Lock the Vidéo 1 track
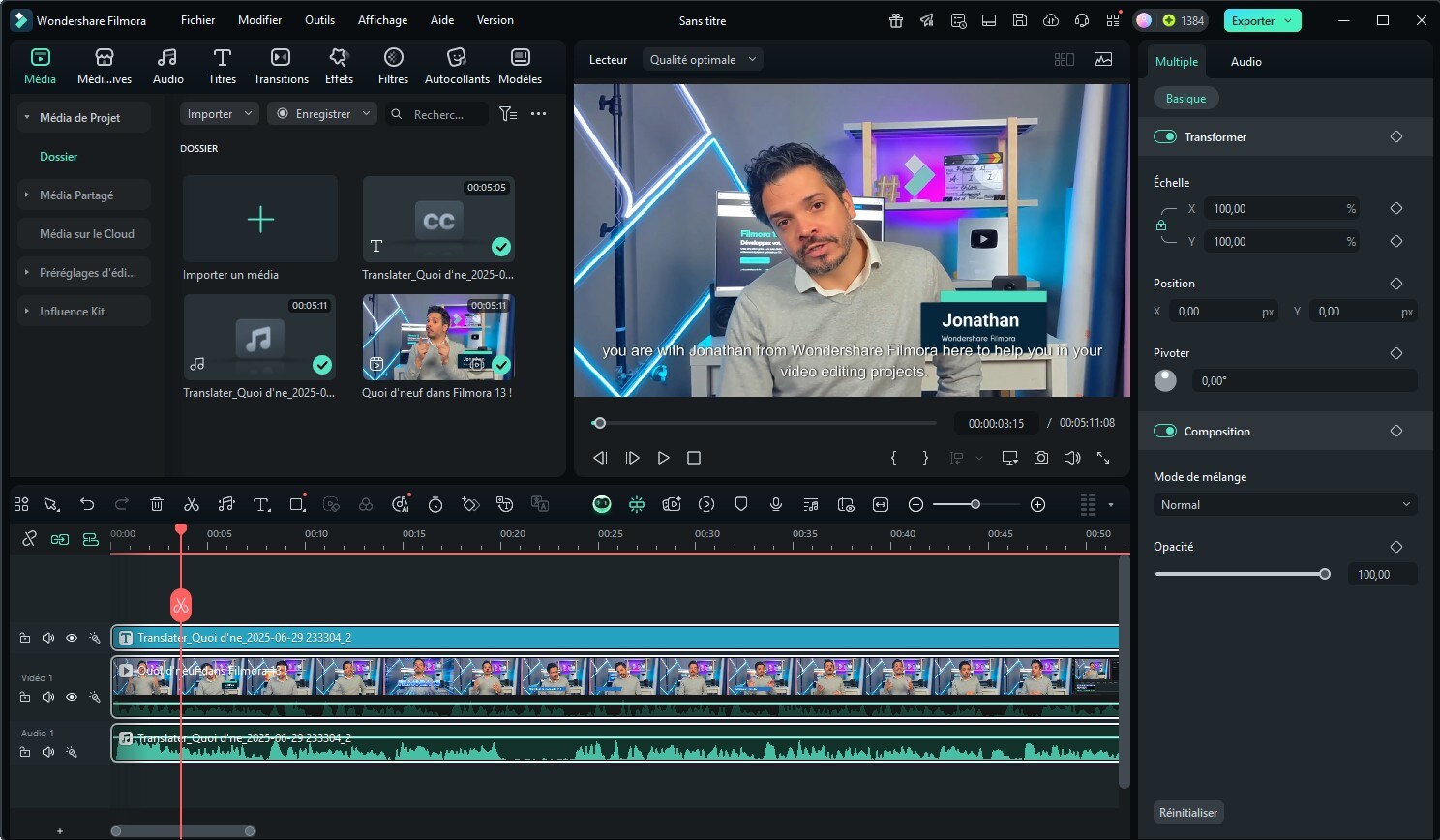The width and height of the screenshot is (1440, 840). 25,697
